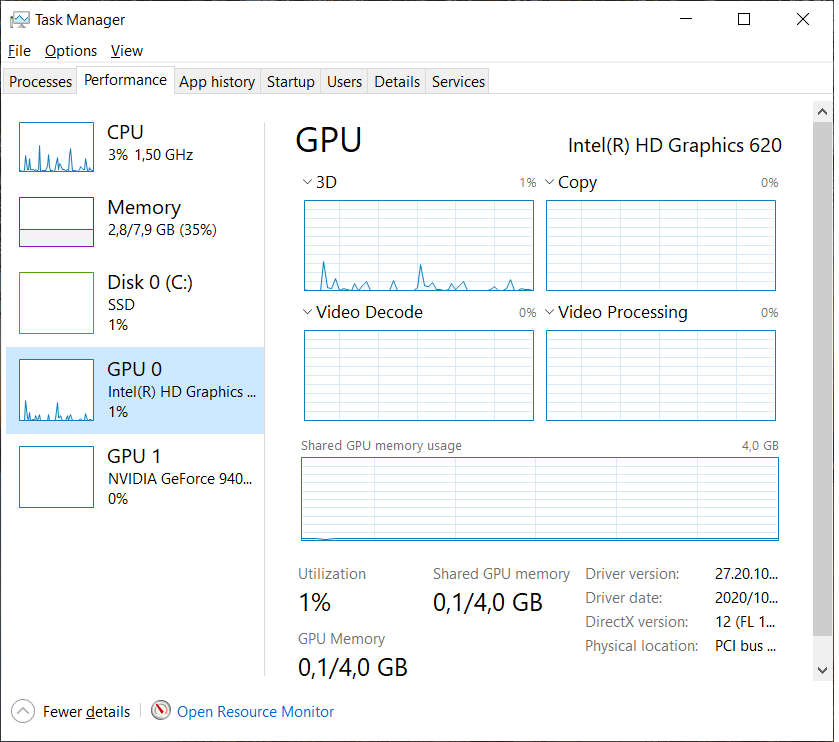
Task: Select the Disk 0 (C:) mini graph
Action: (x=56, y=302)
